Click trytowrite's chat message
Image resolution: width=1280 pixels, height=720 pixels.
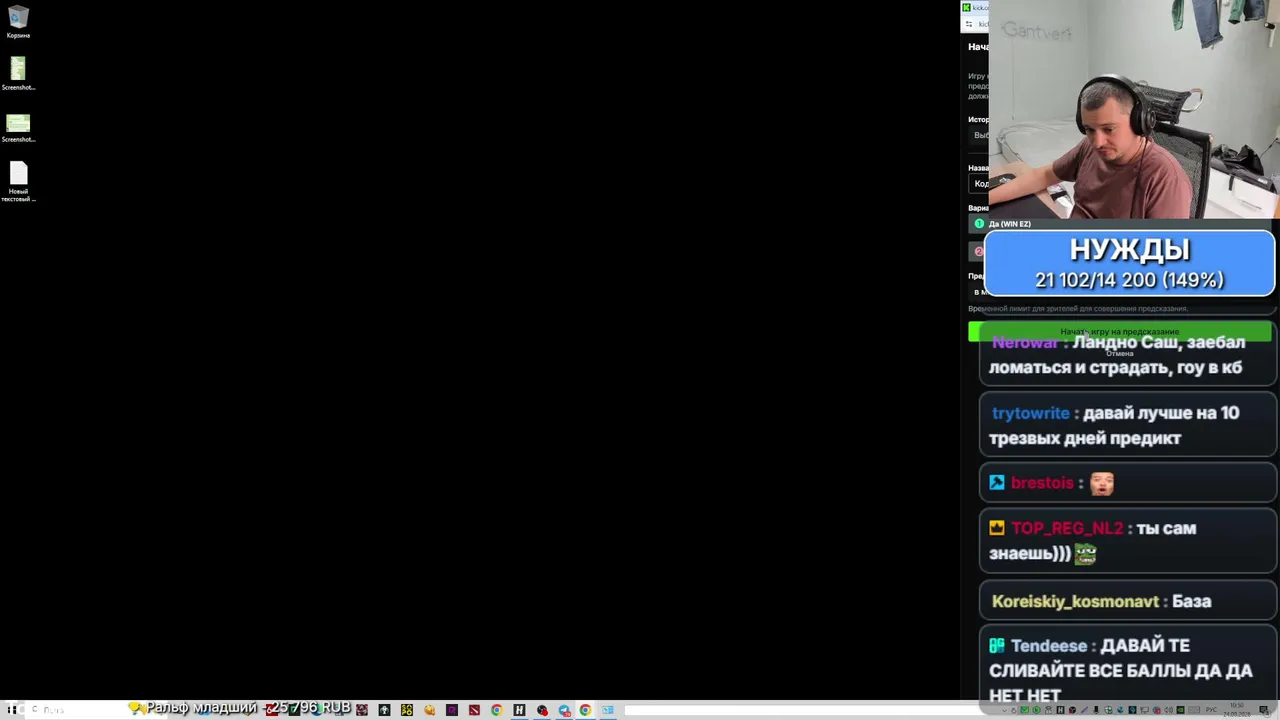tap(1127, 425)
